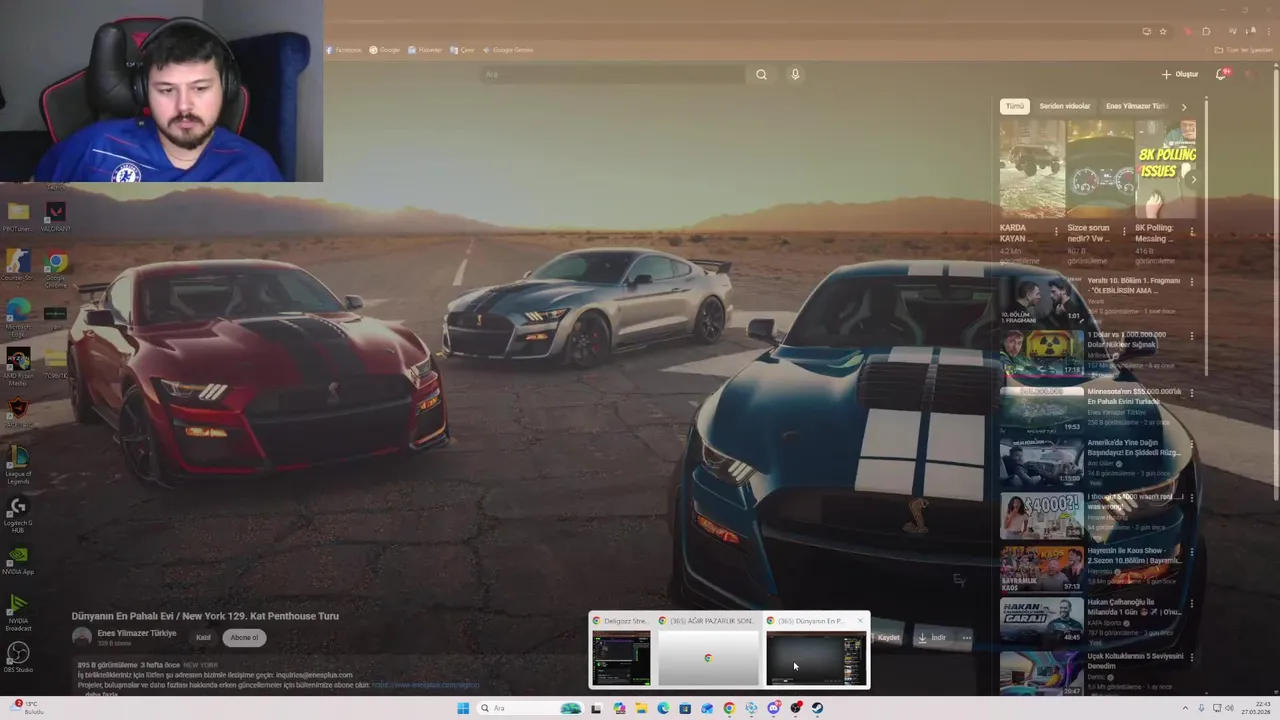Open options for 1 Dolar vs 1.000.000.000 video
The height and width of the screenshot is (720, 1280).
(x=1192, y=337)
